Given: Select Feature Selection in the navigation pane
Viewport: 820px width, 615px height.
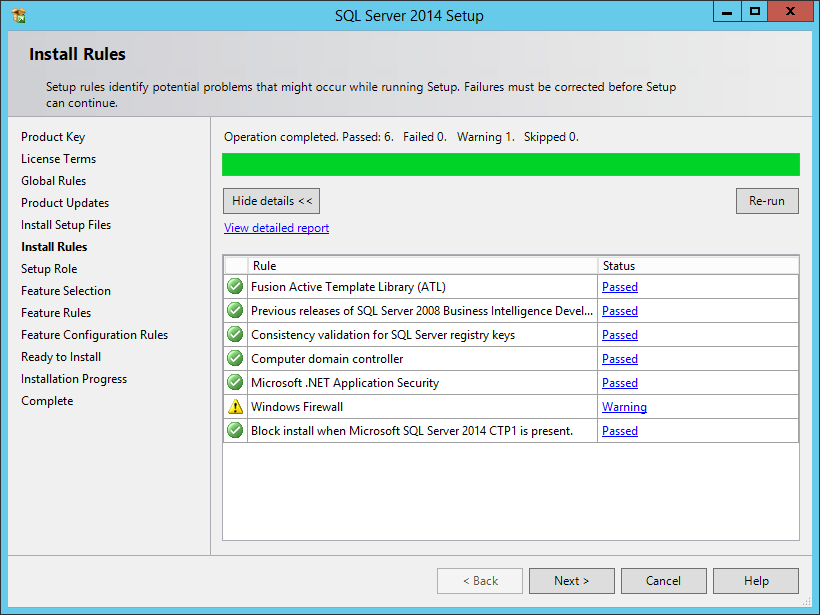Looking at the screenshot, I should coord(66,290).
